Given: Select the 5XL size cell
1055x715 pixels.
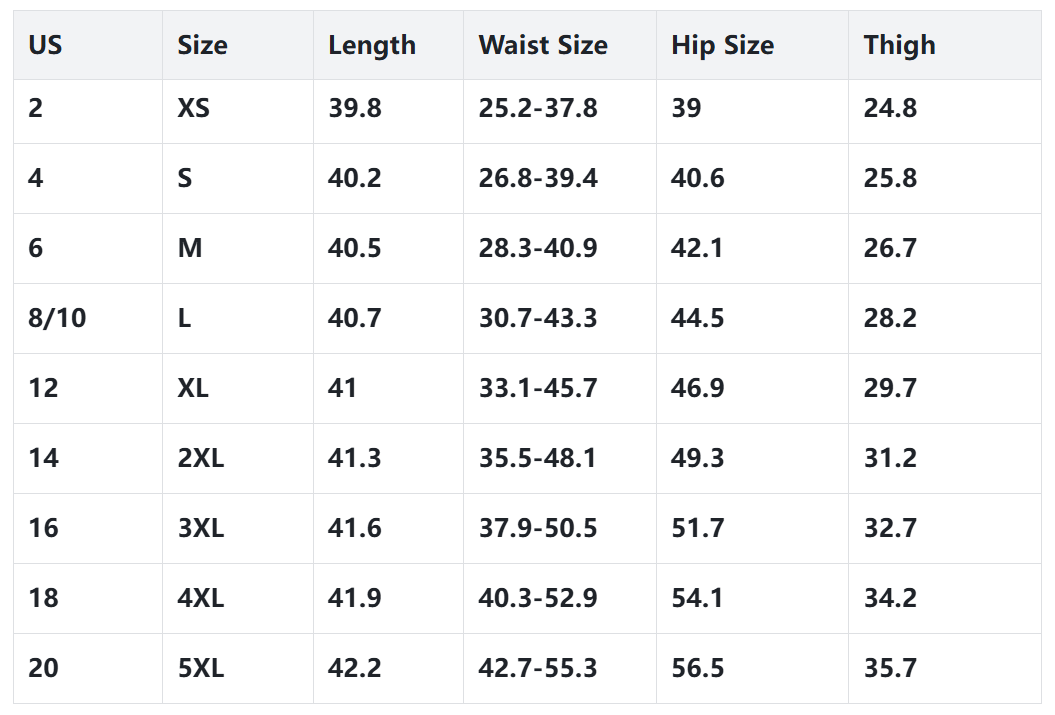Looking at the screenshot, I should [201, 668].
